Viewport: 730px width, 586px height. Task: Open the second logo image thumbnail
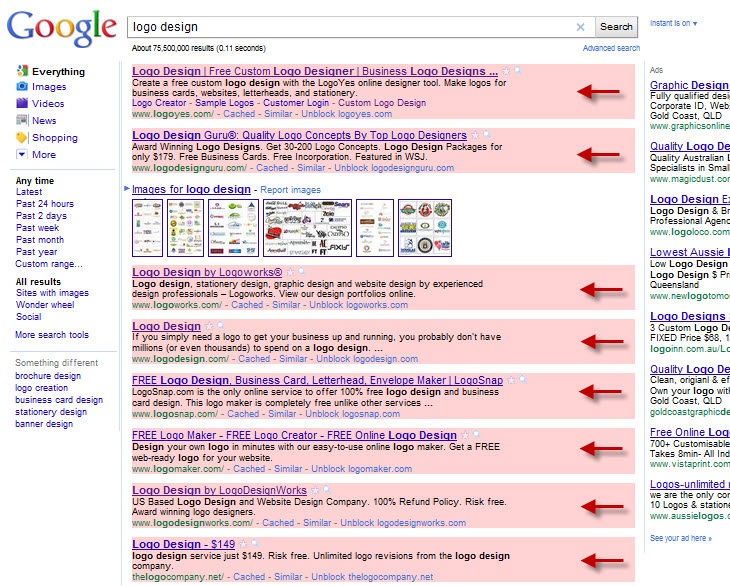pyautogui.click(x=185, y=228)
